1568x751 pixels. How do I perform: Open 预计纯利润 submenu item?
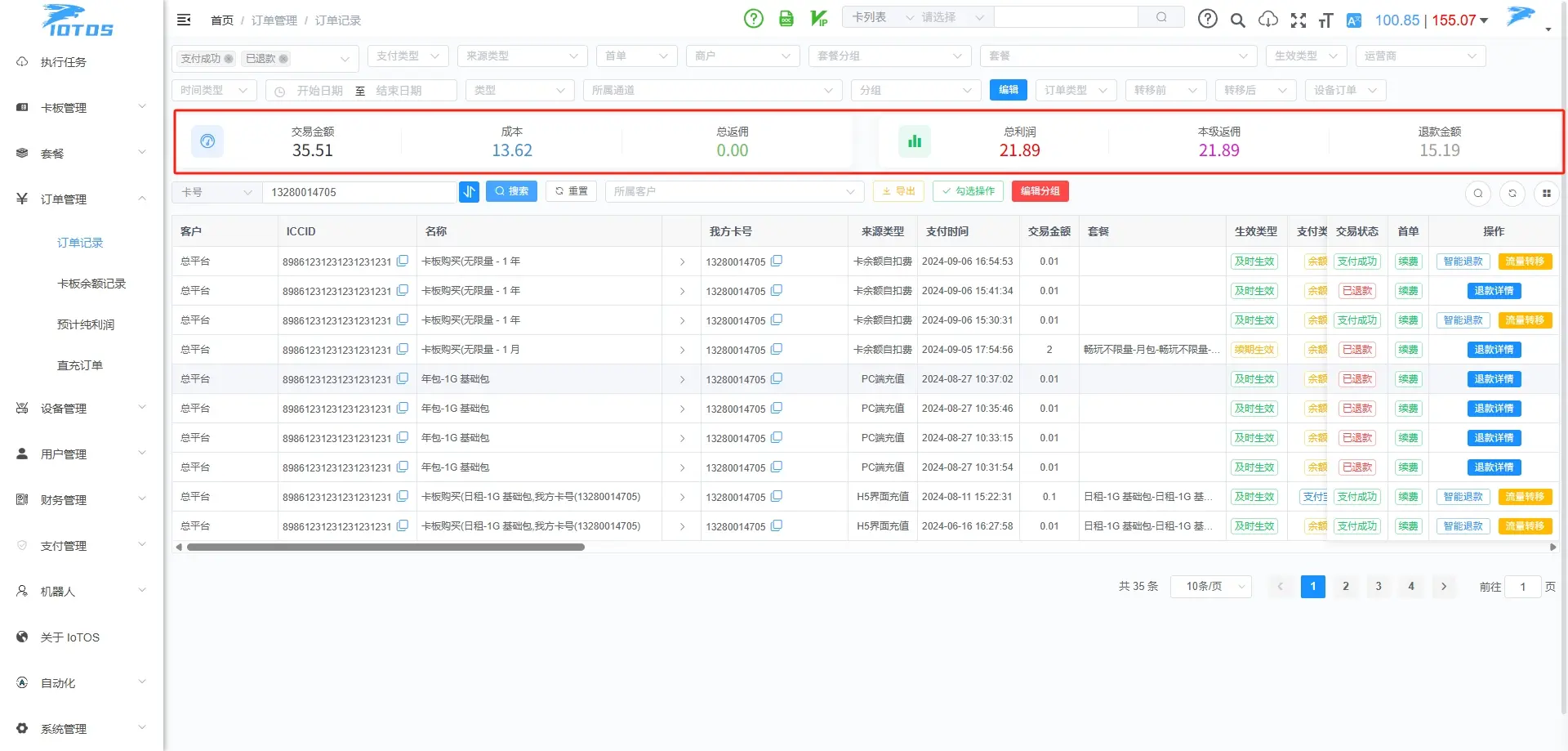tap(86, 324)
